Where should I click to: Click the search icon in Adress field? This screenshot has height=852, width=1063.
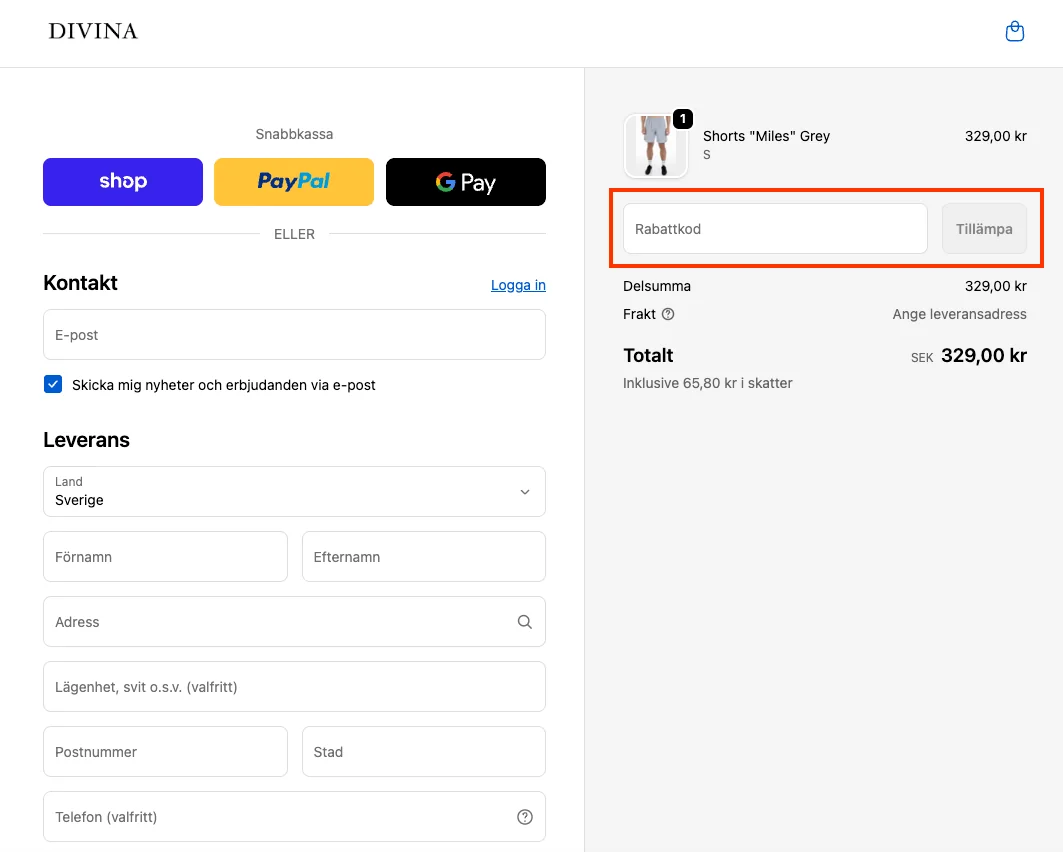(524, 622)
